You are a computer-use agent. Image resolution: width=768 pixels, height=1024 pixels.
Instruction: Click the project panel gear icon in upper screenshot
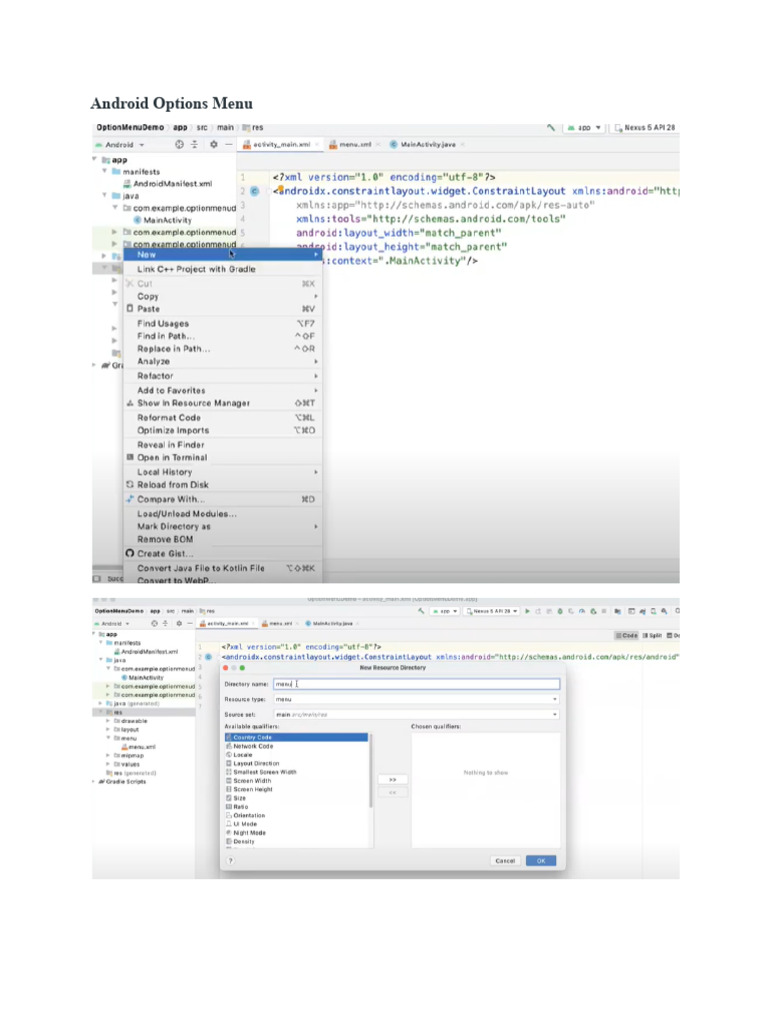pos(214,144)
